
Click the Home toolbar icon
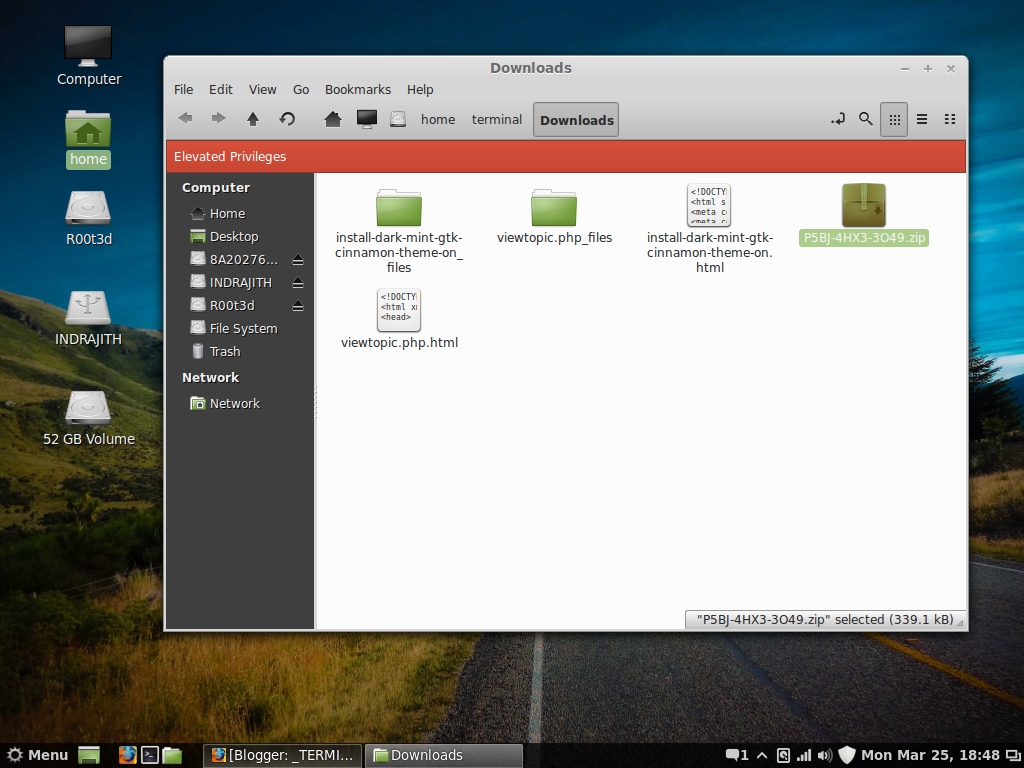point(333,118)
